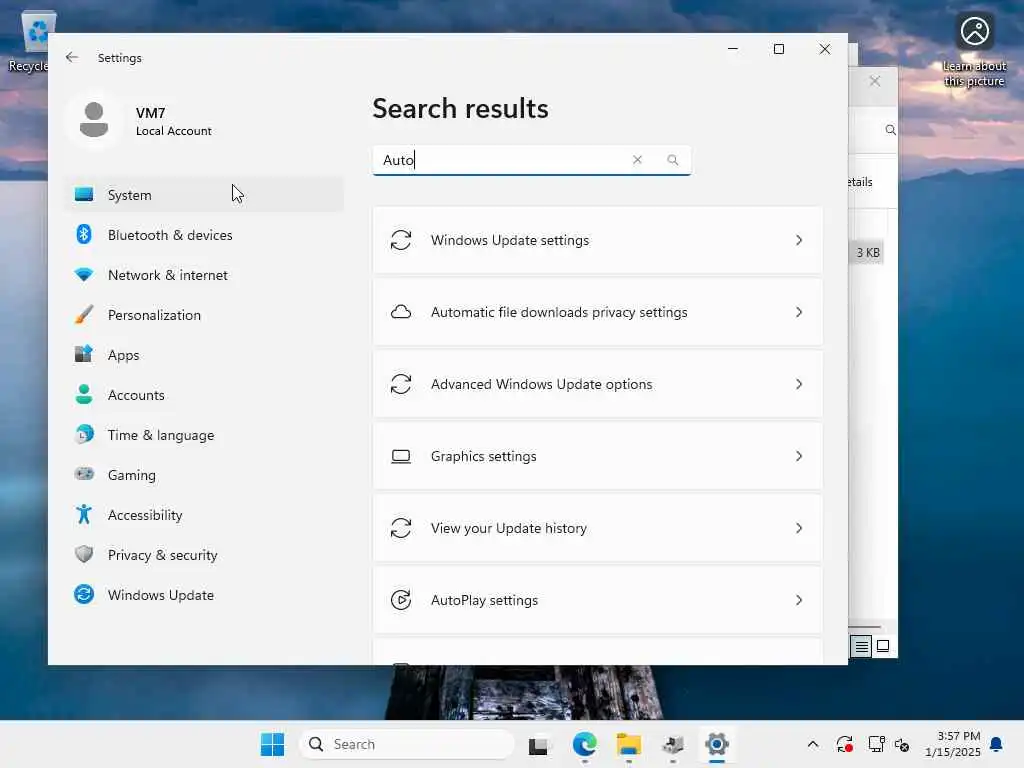Expand the AutoPlay settings chevron
The width and height of the screenshot is (1024, 768).
(799, 600)
